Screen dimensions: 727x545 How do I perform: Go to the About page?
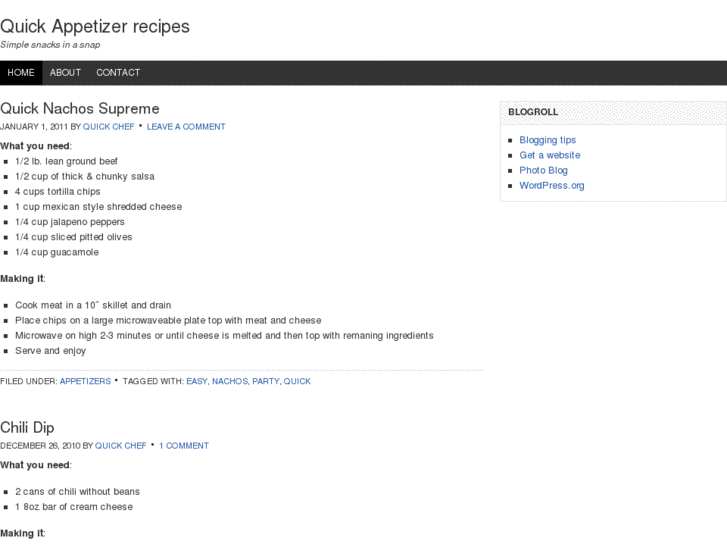[x=65, y=73]
